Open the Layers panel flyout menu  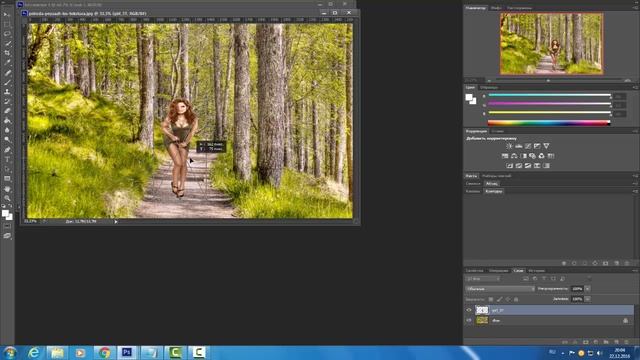pyautogui.click(x=635, y=271)
